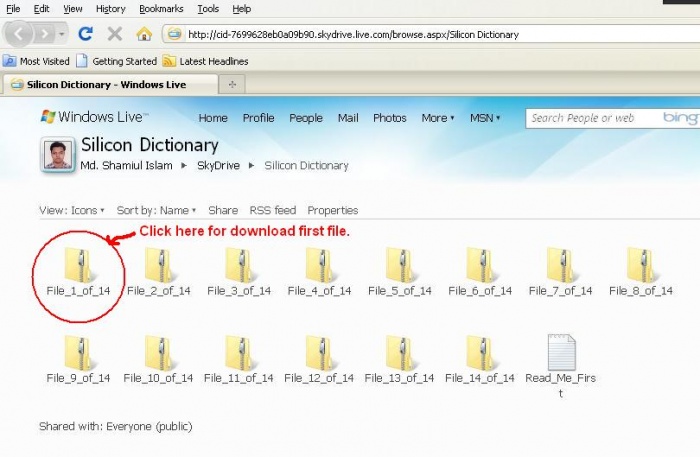Open File_10_of_14 zip folder
This screenshot has width=700, height=457.
tap(158, 353)
